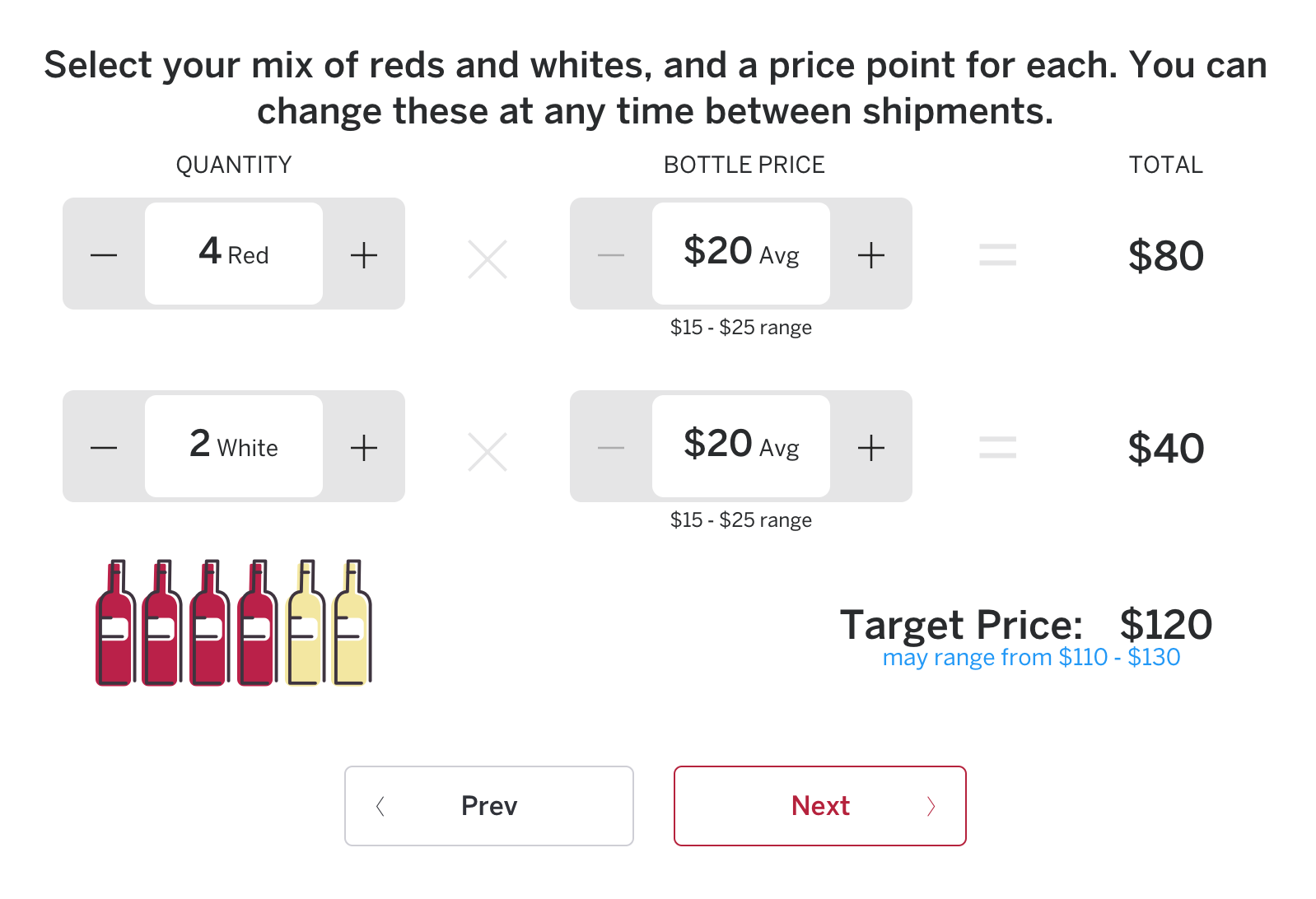This screenshot has width=1316, height=899.
Task: Decrease the white bottle quantity
Action: tap(104, 447)
